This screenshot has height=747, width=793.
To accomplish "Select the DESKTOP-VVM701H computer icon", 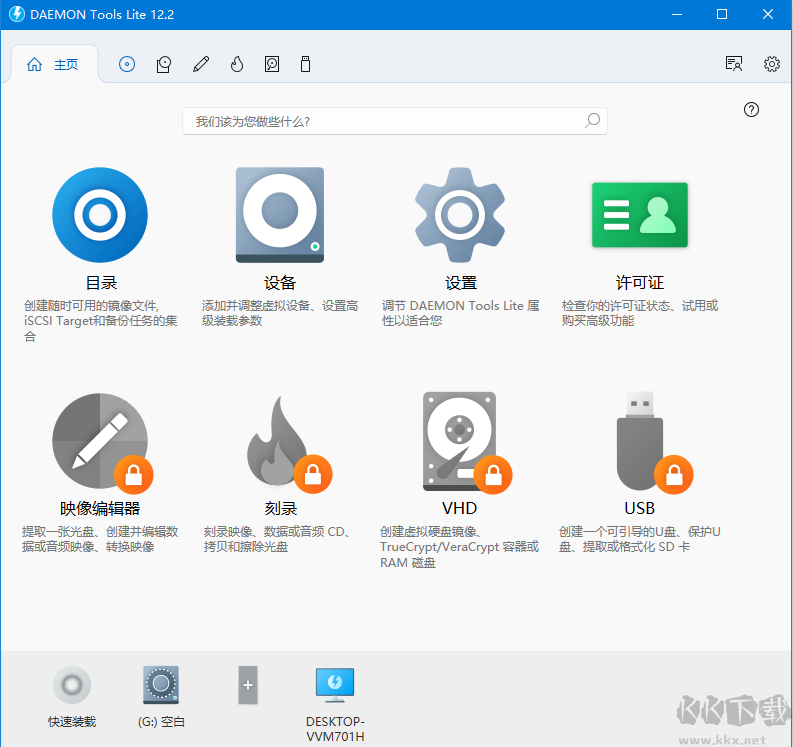I will [x=335, y=685].
